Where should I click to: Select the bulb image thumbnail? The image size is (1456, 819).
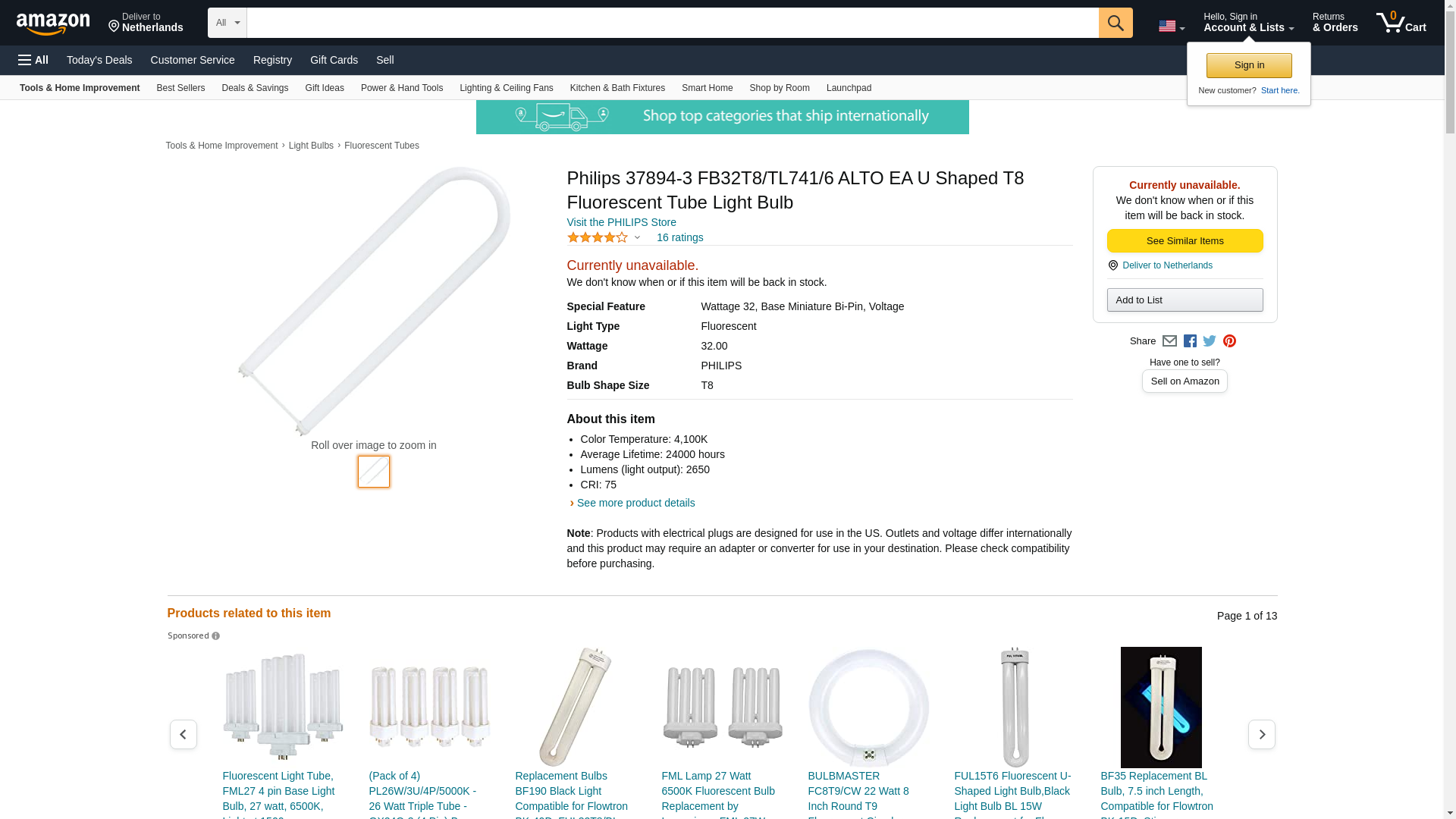tap(373, 472)
